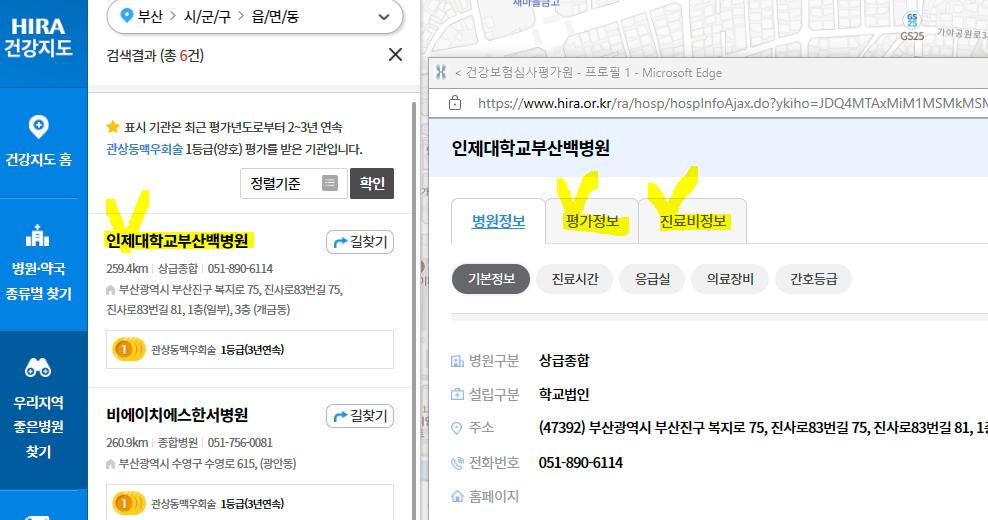The height and width of the screenshot is (520, 988).
Task: Click the 학교법인 value text
Action: click(x=564, y=395)
